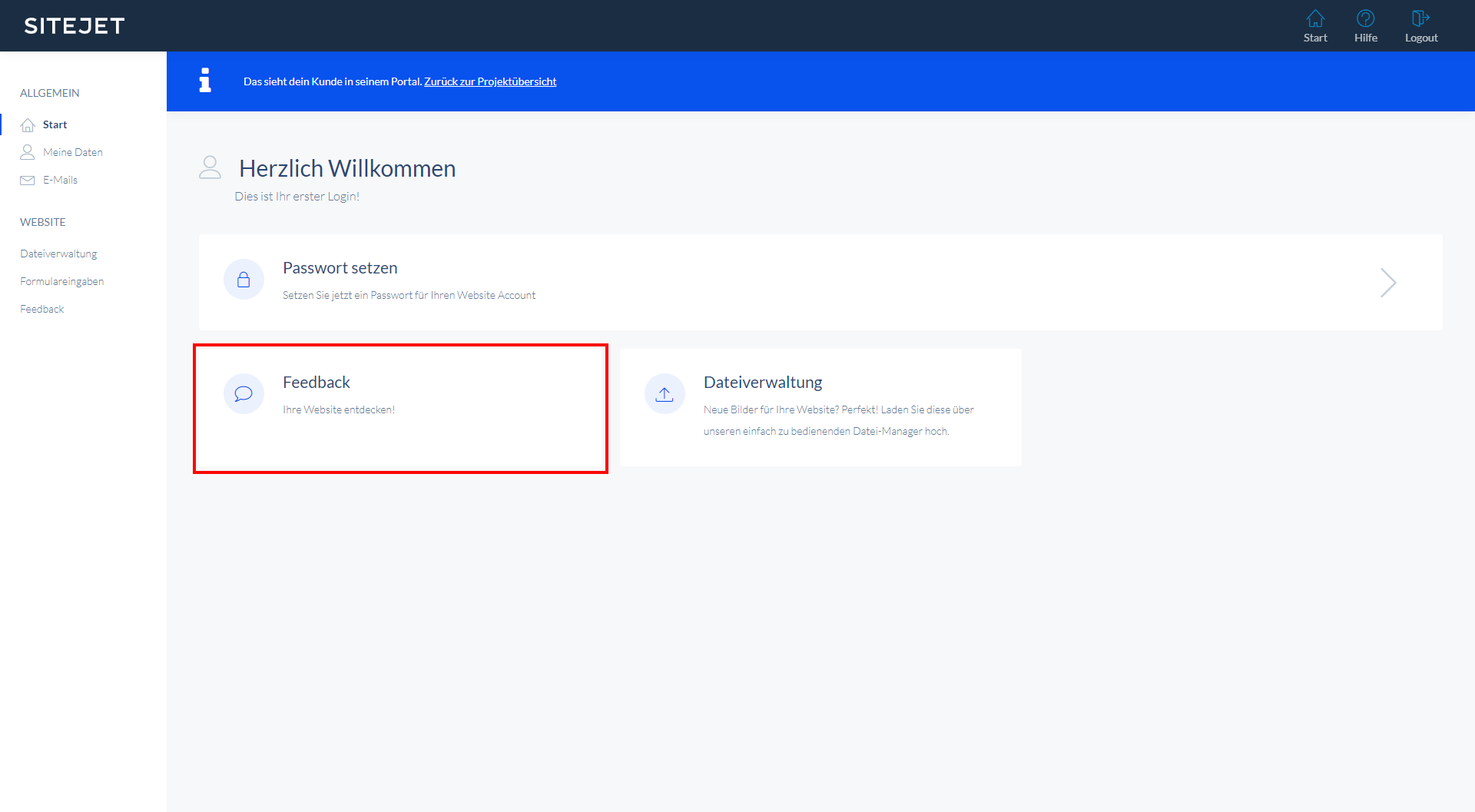The width and height of the screenshot is (1475, 812).
Task: Click the Logout door icon
Action: point(1420,18)
